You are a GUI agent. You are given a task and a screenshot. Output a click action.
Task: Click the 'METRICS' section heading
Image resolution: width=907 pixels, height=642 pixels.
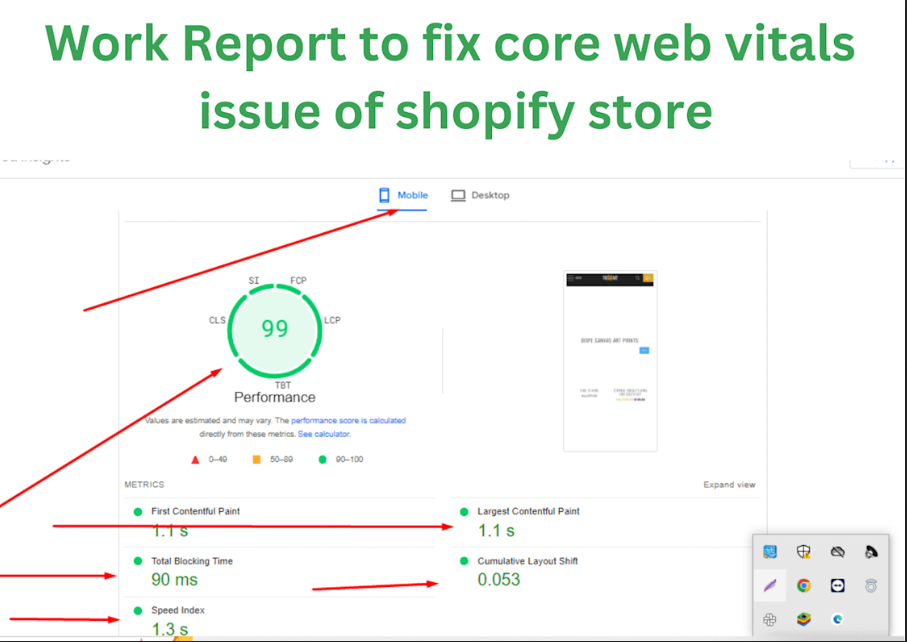click(x=144, y=485)
